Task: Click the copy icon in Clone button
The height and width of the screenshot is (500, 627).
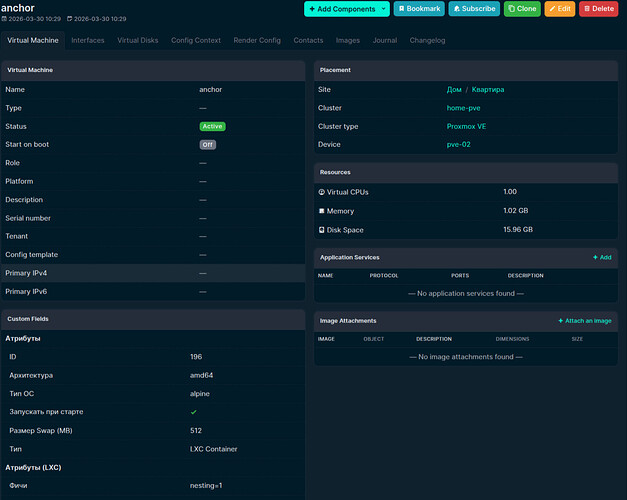Action: (511, 9)
